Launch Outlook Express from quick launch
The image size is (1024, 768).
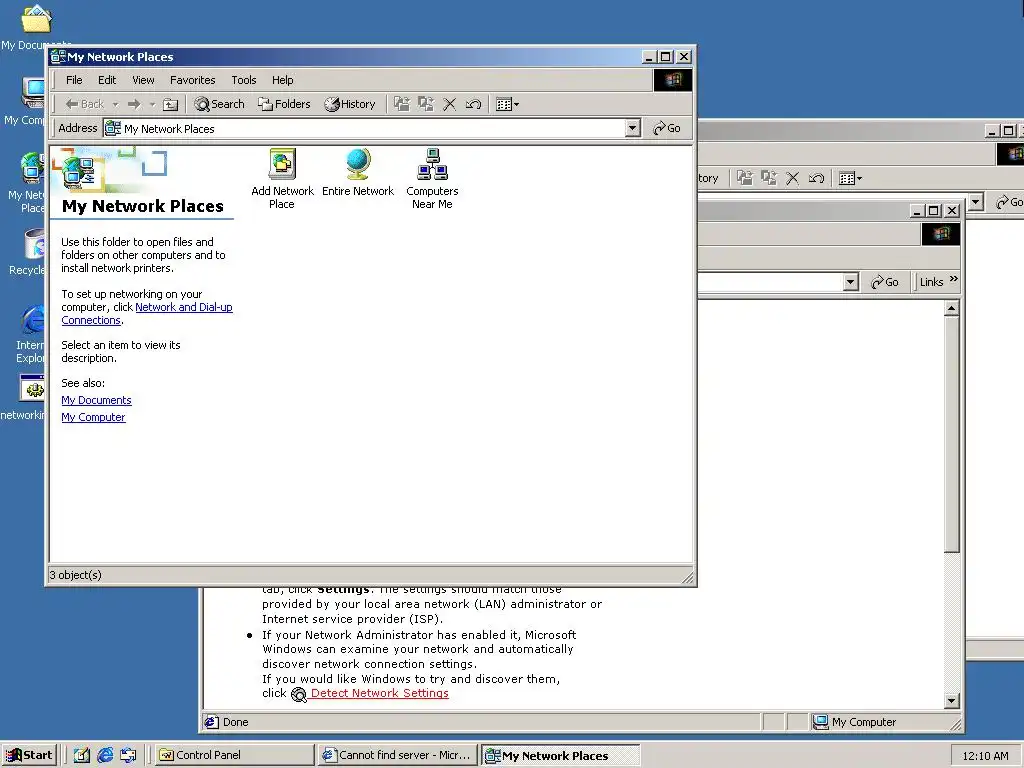pos(128,755)
